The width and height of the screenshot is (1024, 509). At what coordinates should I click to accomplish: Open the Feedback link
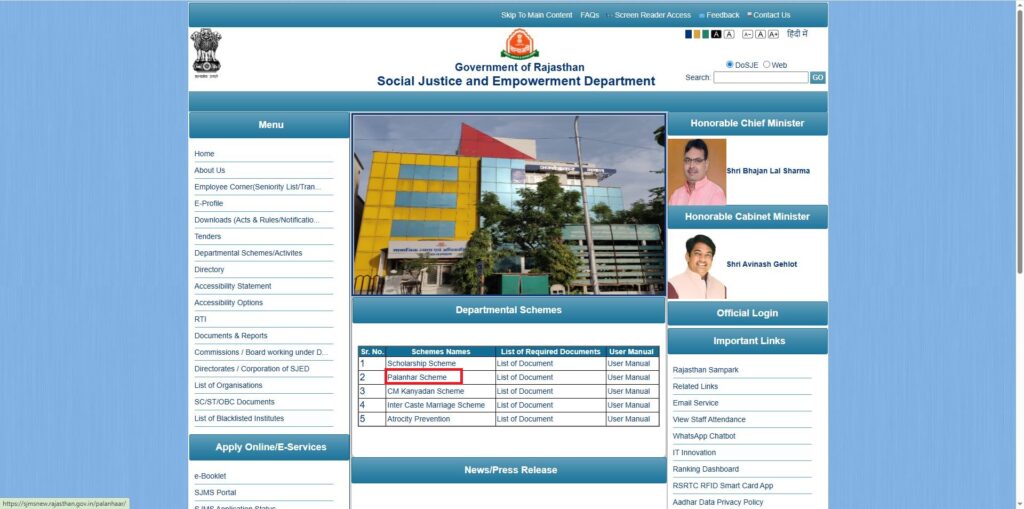(x=722, y=15)
